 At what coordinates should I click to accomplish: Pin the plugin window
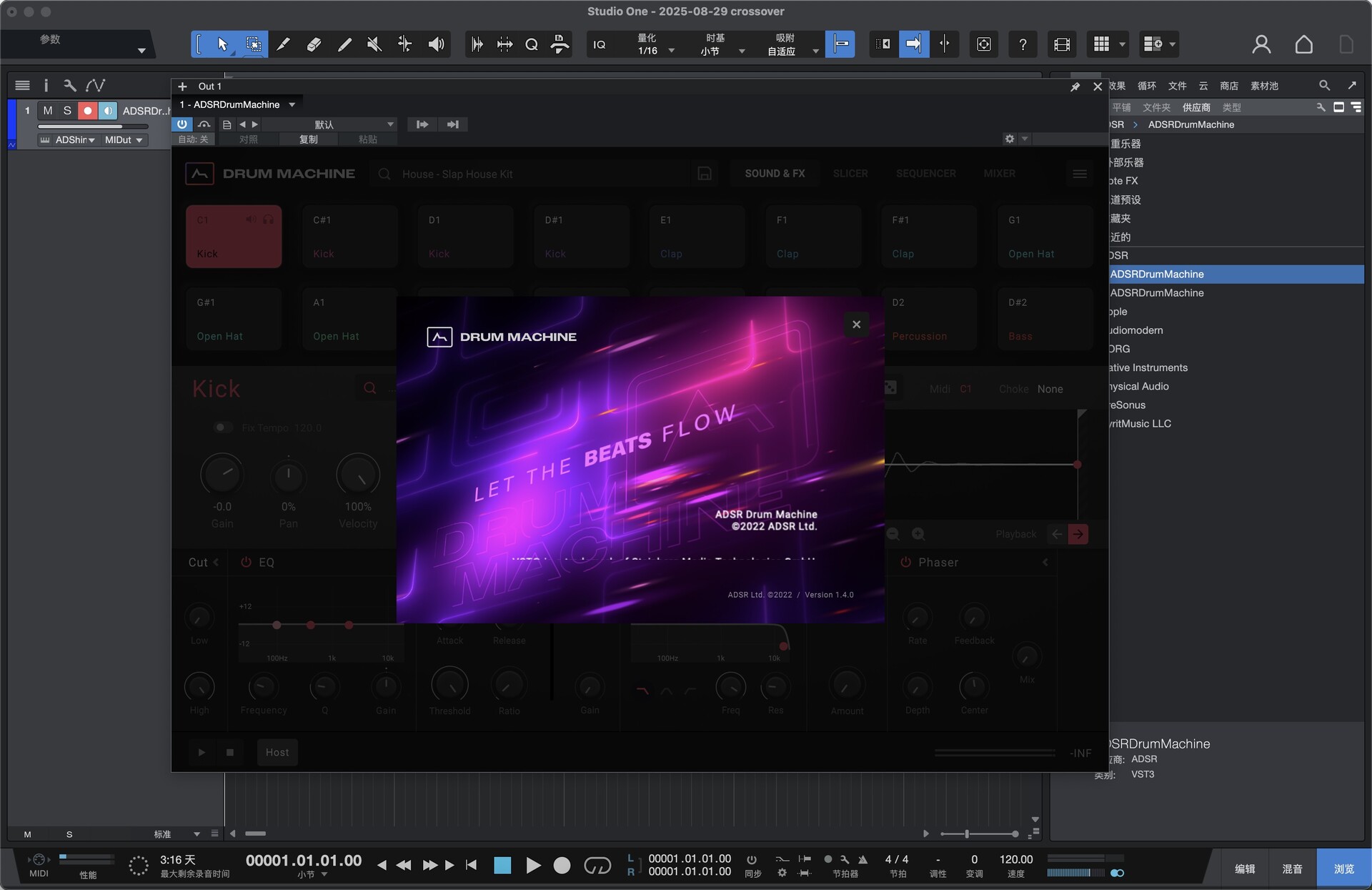click(1075, 86)
